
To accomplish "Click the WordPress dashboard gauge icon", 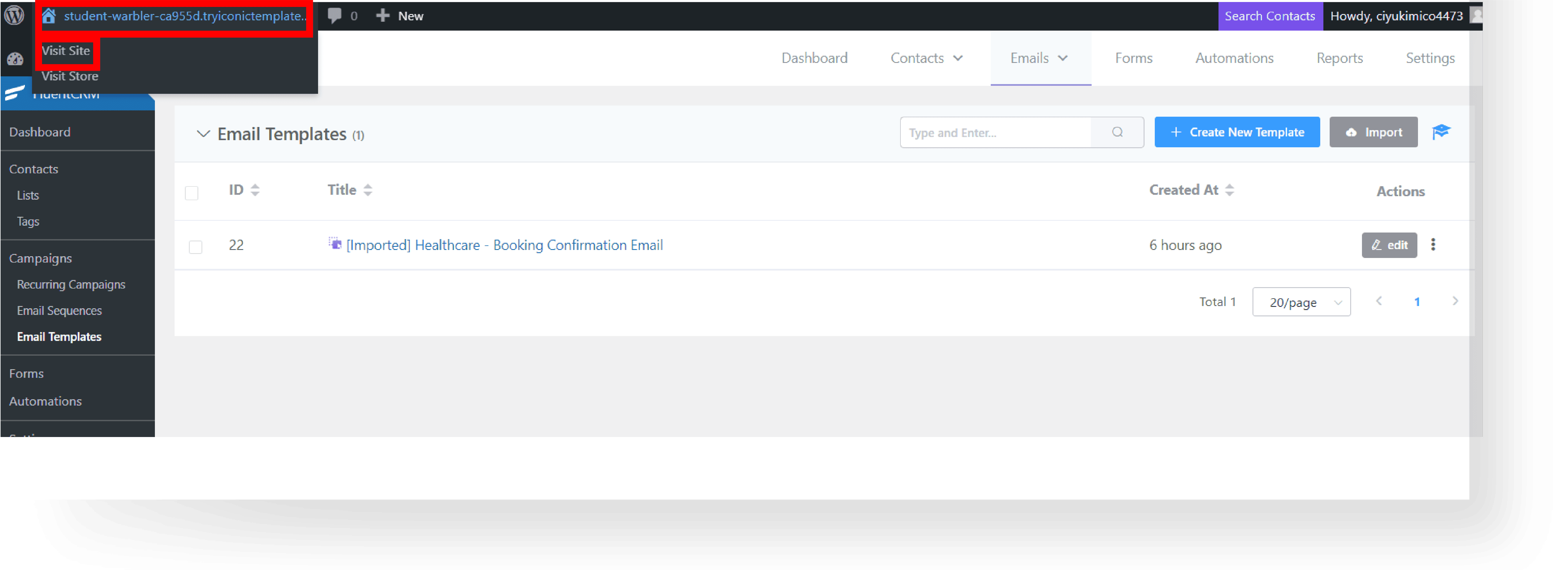I will click(x=15, y=59).
